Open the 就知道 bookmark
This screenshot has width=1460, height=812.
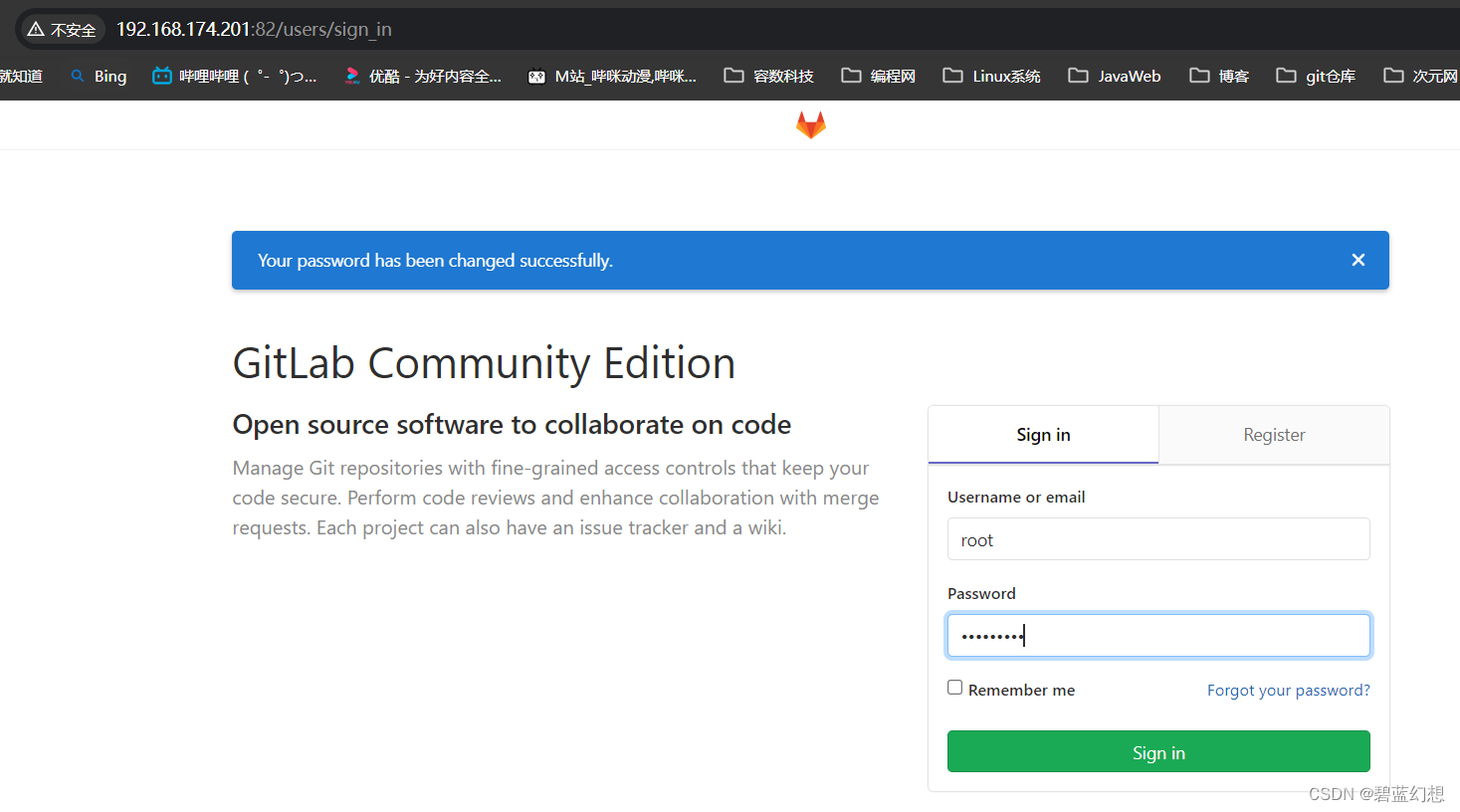(x=21, y=76)
